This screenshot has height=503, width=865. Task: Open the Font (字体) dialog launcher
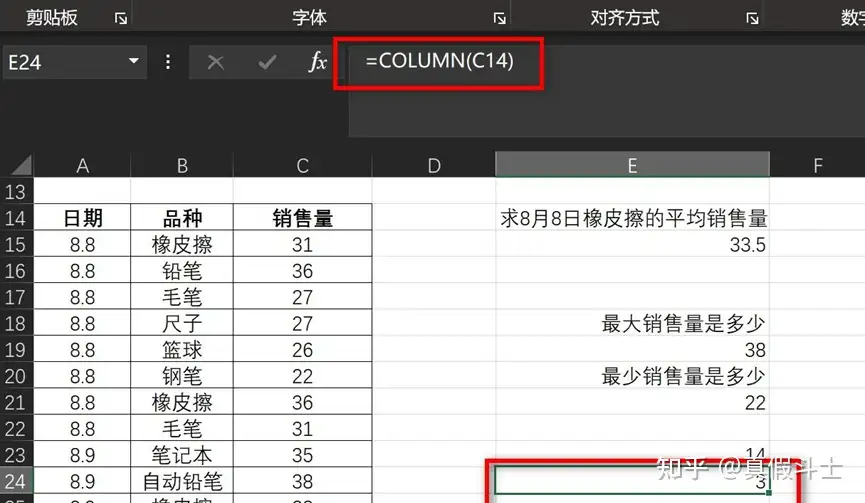coord(500,19)
